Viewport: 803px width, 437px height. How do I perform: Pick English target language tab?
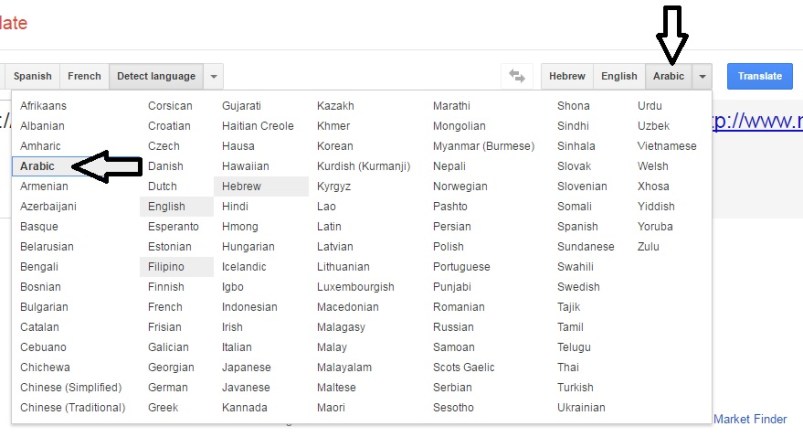619,76
